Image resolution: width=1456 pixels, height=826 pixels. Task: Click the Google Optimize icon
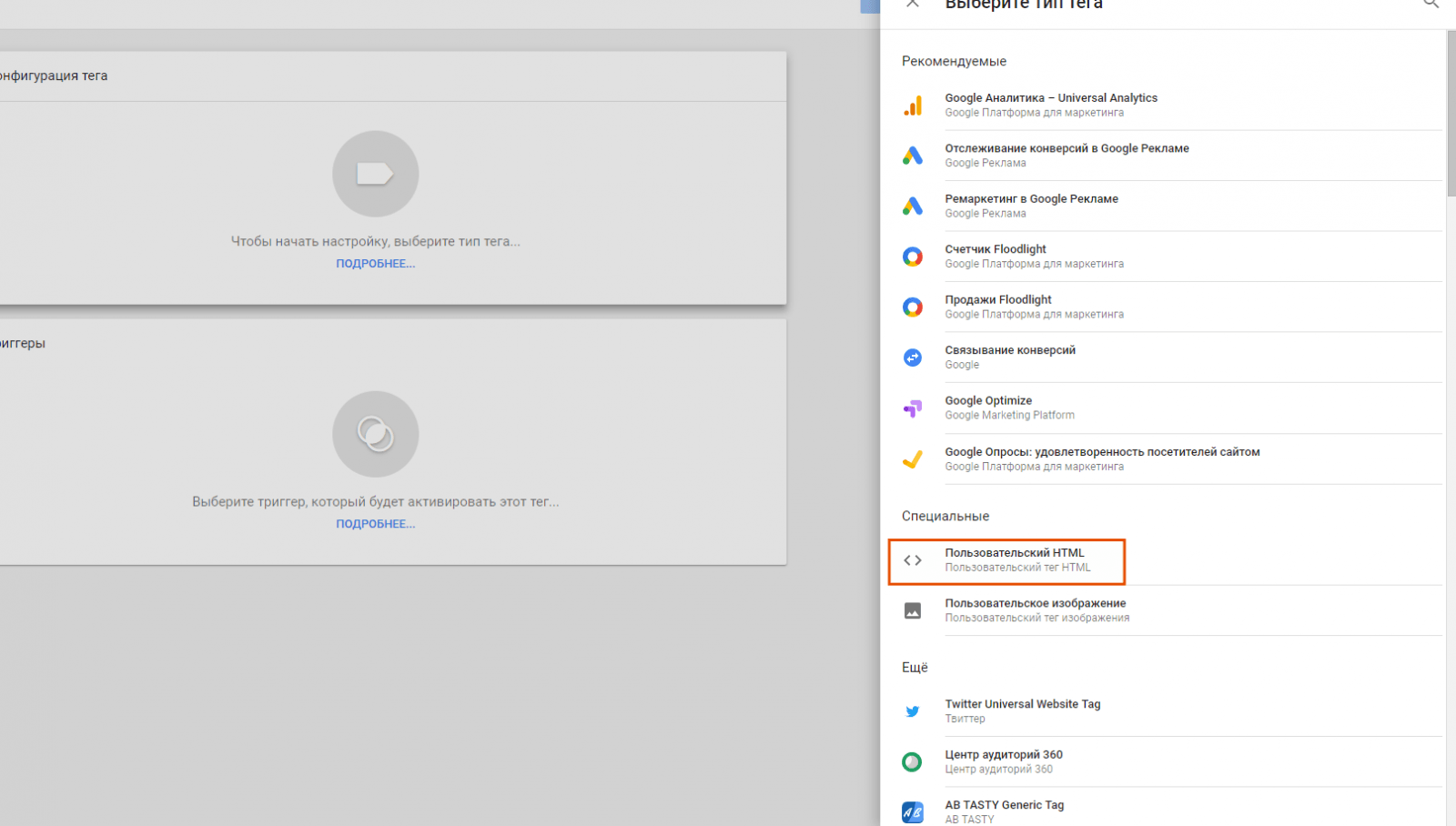tap(913, 408)
